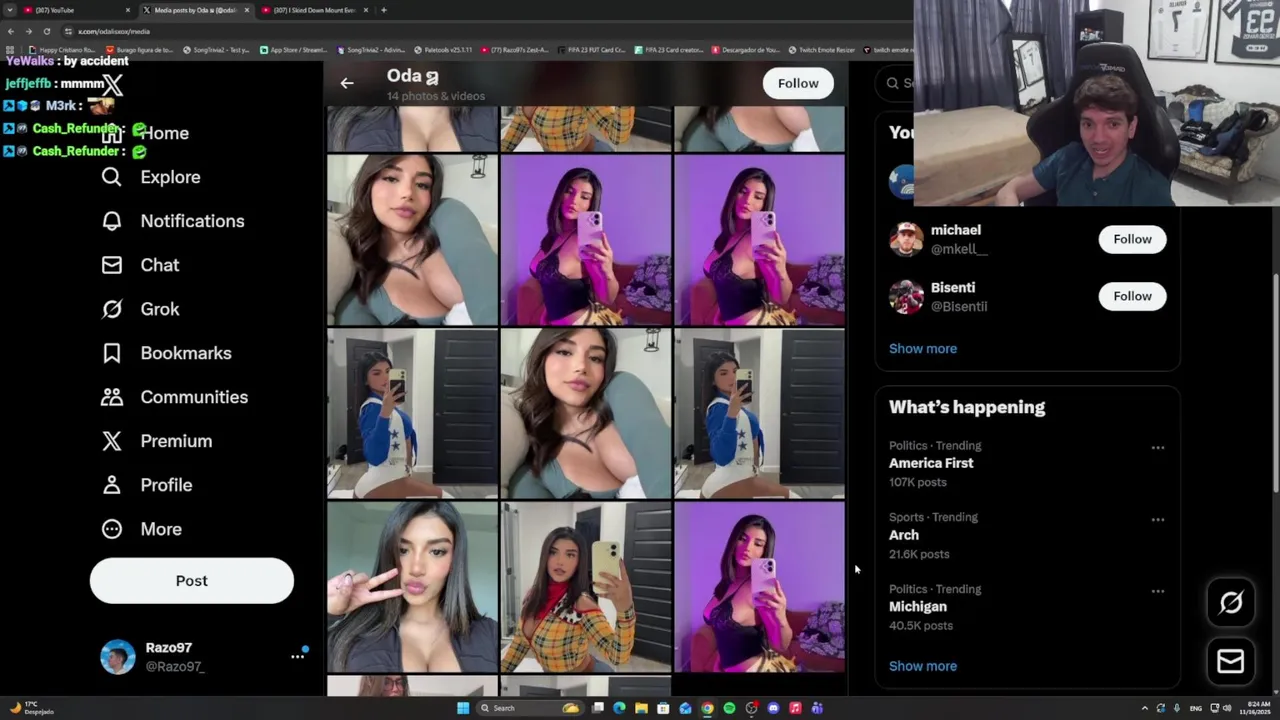This screenshot has height=720, width=1280.
Task: Open Communities people icon in sidebar
Action: pyautogui.click(x=111, y=397)
